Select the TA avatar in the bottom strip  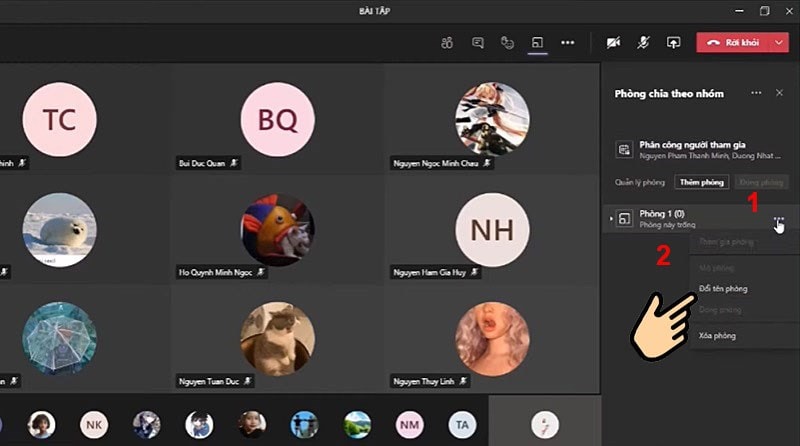point(462,425)
